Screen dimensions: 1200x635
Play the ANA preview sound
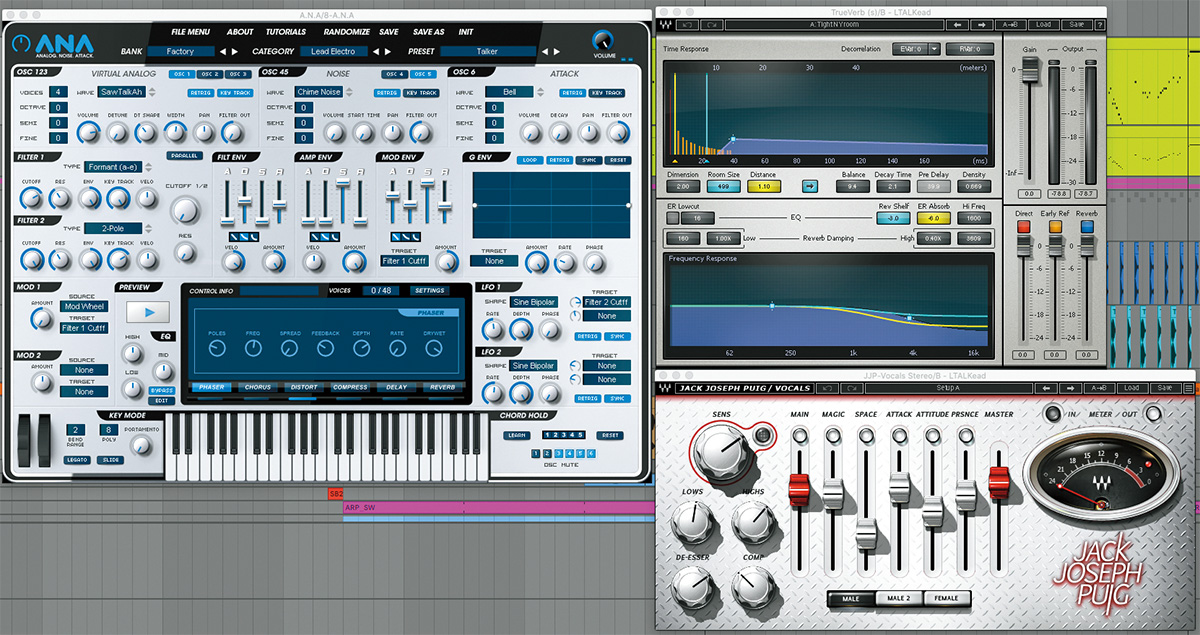click(147, 312)
